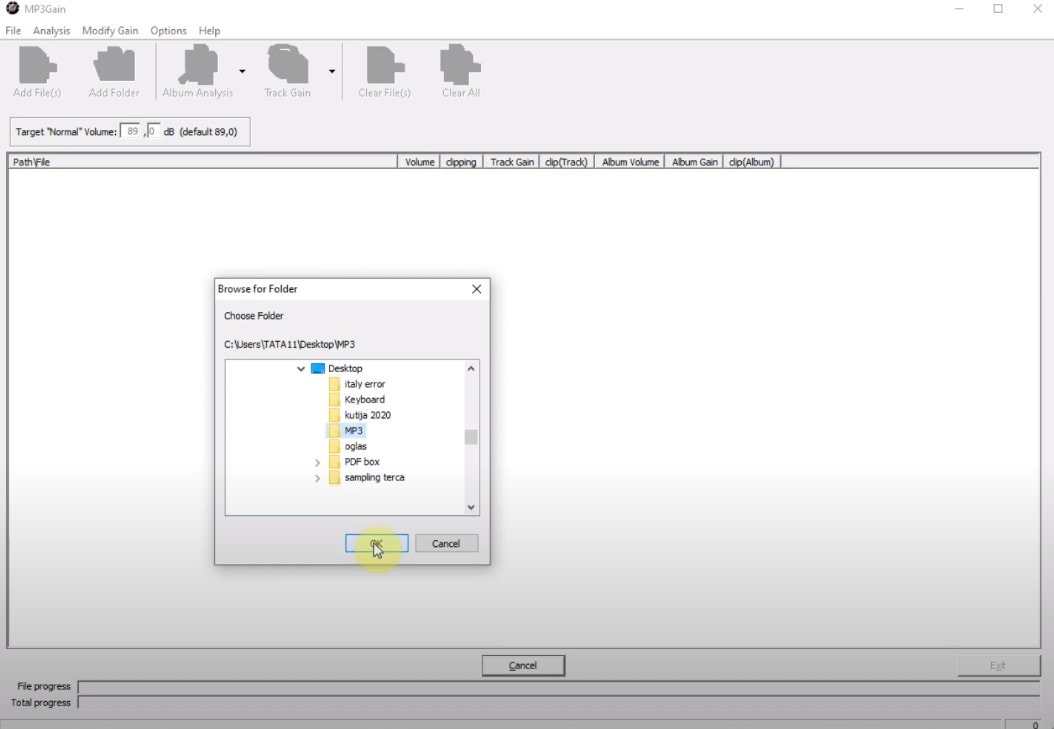Click the Add File(s) toolbar icon
This screenshot has height=729, width=1054.
point(37,65)
